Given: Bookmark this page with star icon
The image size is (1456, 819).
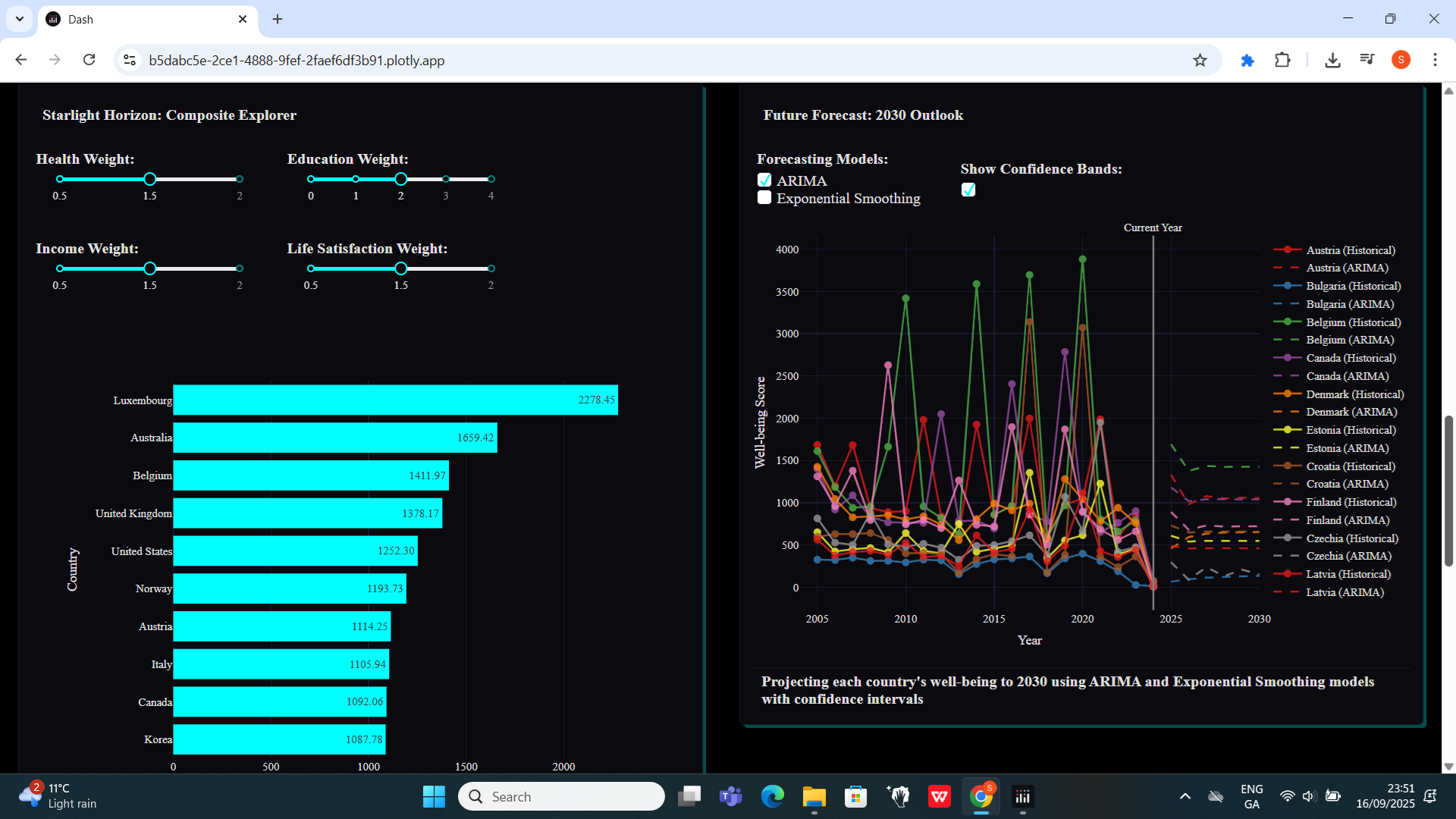Looking at the screenshot, I should [1200, 60].
